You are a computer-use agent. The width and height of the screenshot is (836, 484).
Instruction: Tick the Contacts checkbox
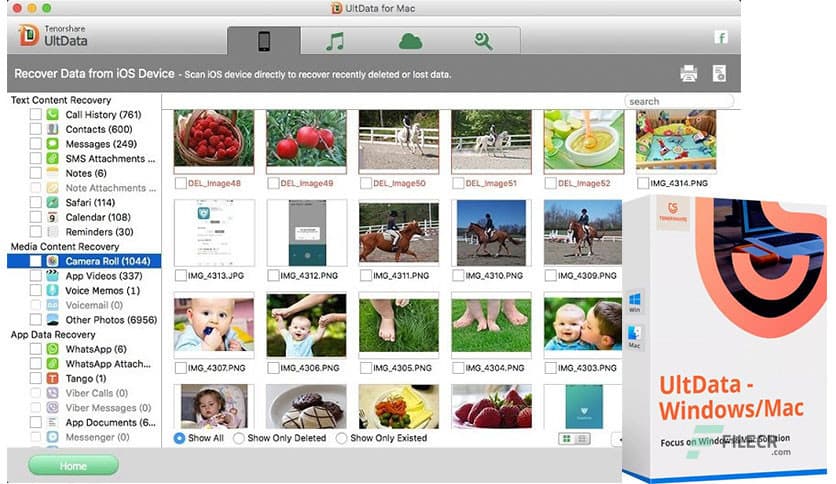[x=36, y=129]
